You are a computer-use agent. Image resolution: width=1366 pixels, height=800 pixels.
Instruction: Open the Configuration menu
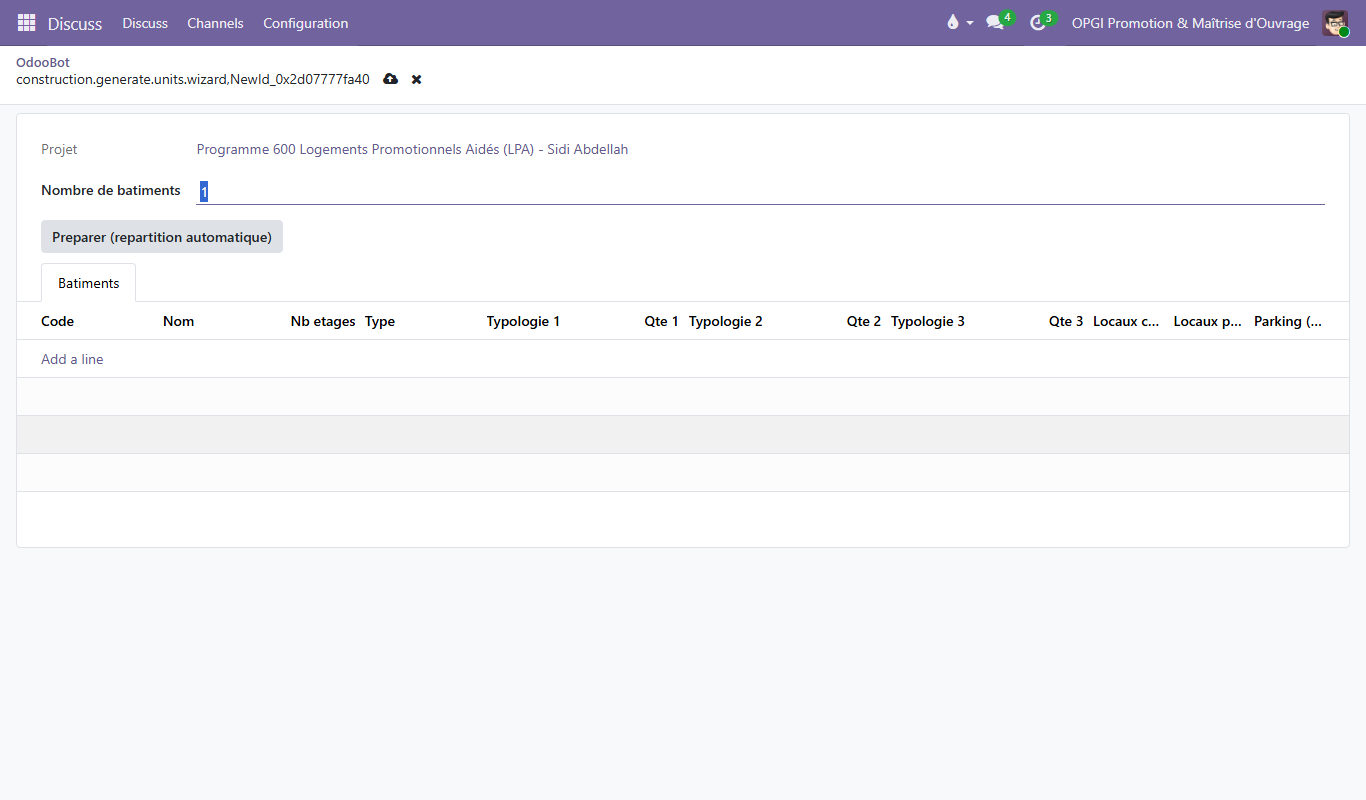[306, 23]
